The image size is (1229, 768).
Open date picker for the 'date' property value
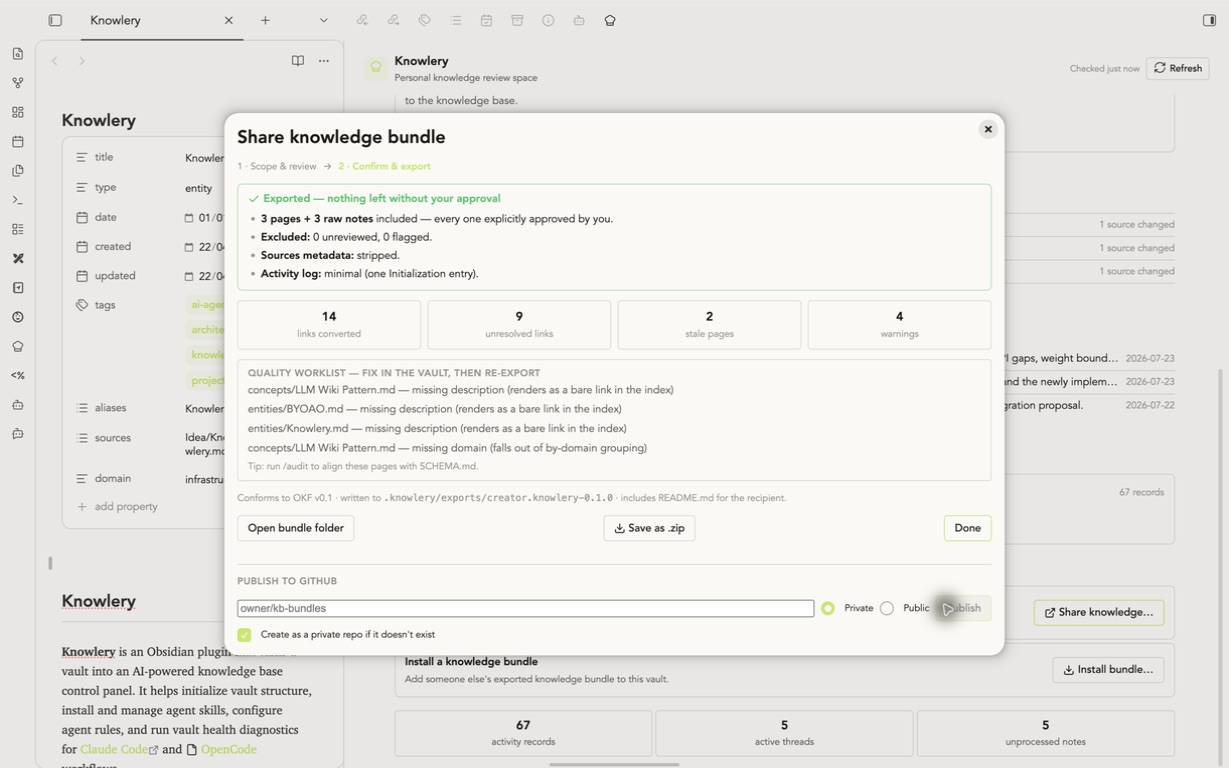[x=189, y=218]
